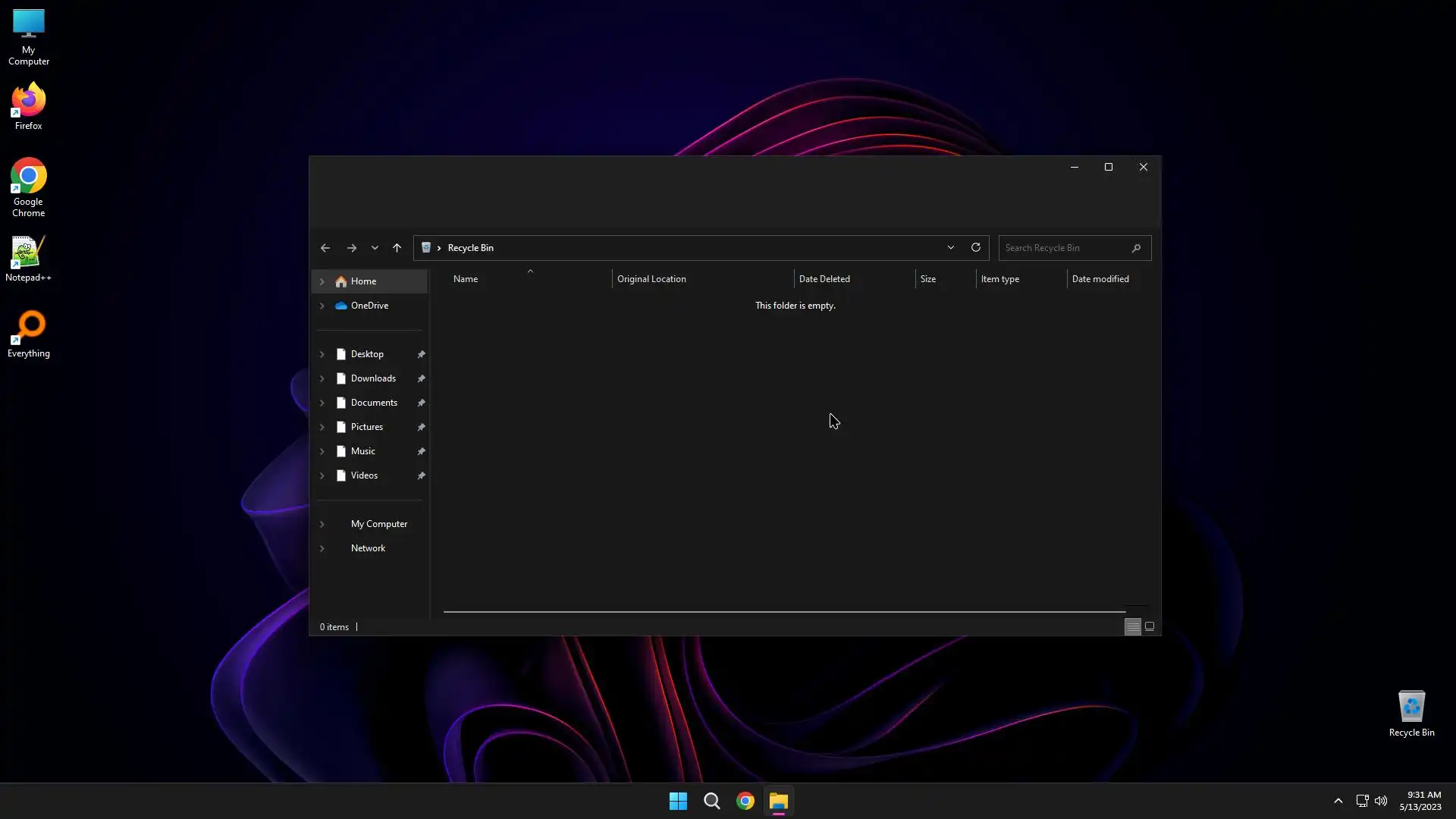The image size is (1456, 819).
Task: Switch to details view layout
Action: click(1132, 626)
